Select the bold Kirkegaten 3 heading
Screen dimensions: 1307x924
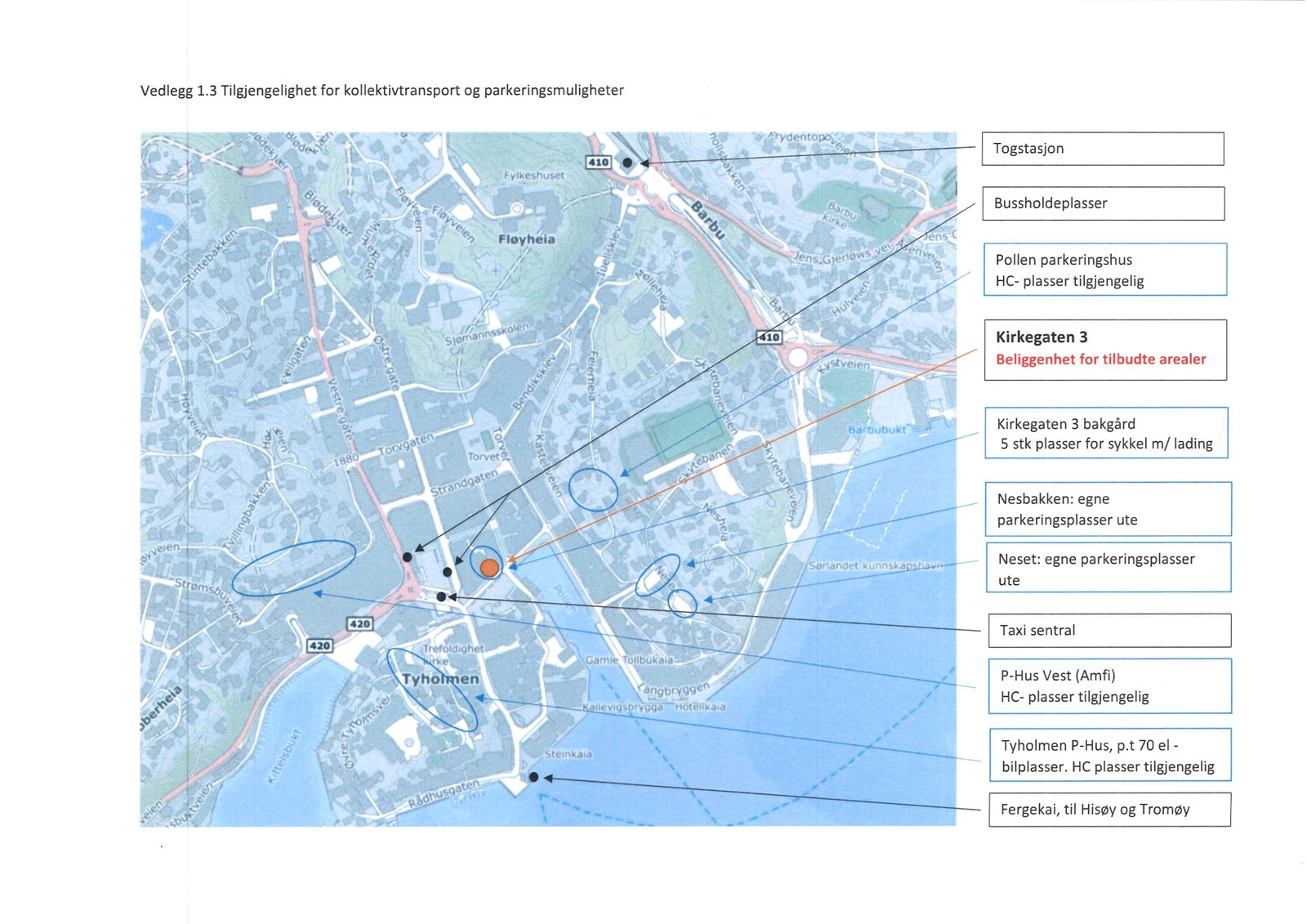[x=1042, y=337]
